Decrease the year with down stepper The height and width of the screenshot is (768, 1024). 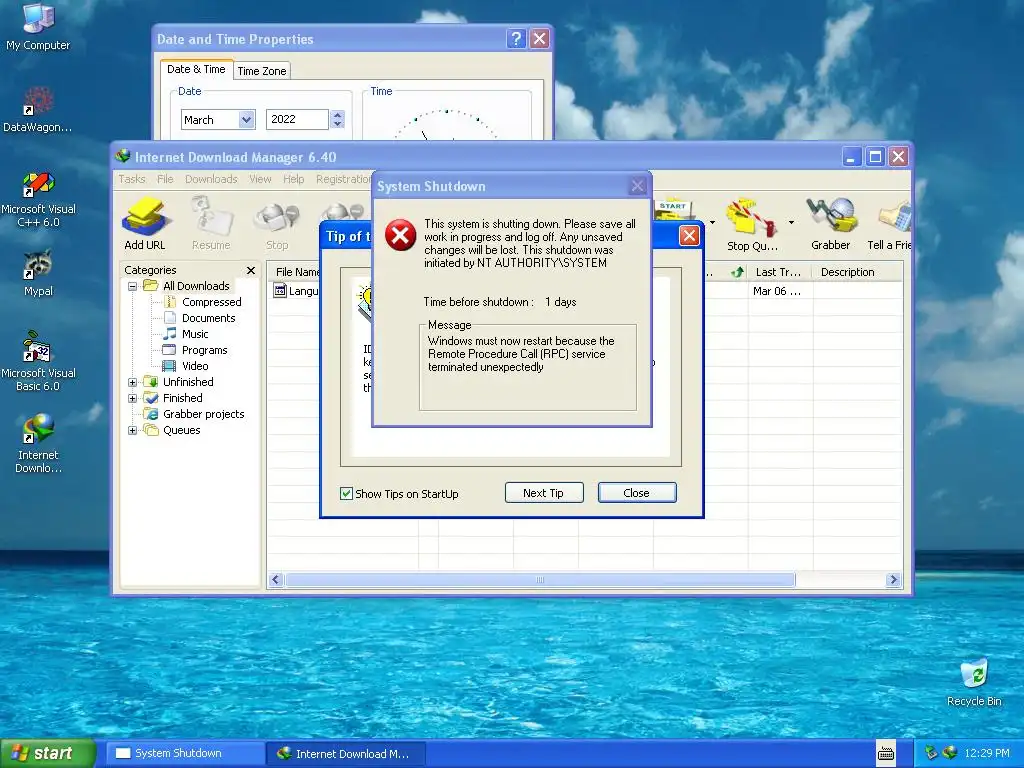337,124
